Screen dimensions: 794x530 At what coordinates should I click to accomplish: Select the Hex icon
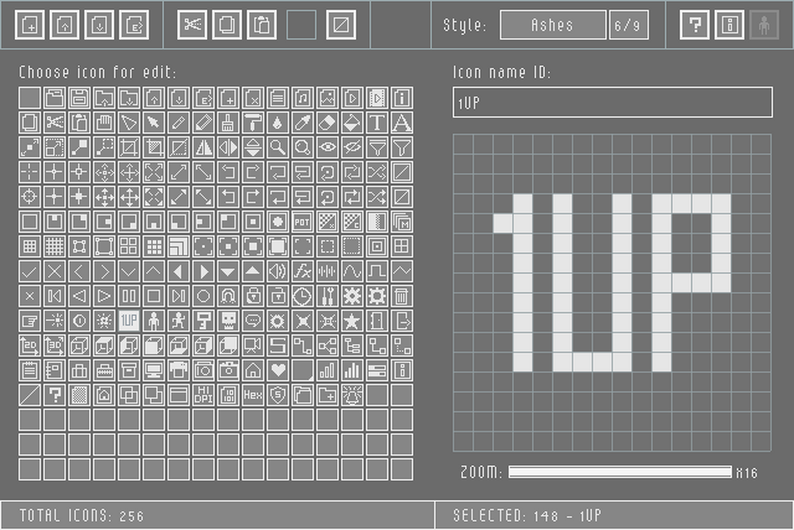253,395
